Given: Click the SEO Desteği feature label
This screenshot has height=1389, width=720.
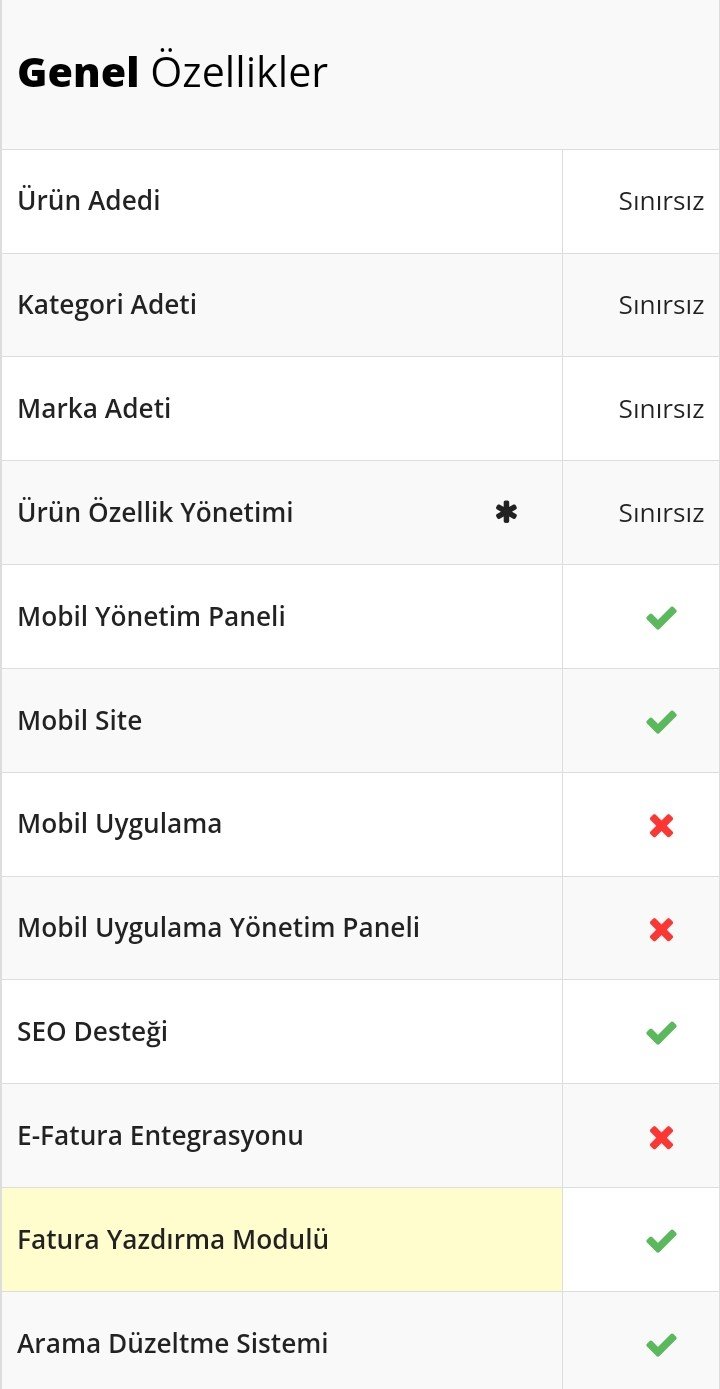Looking at the screenshot, I should click(93, 1032).
